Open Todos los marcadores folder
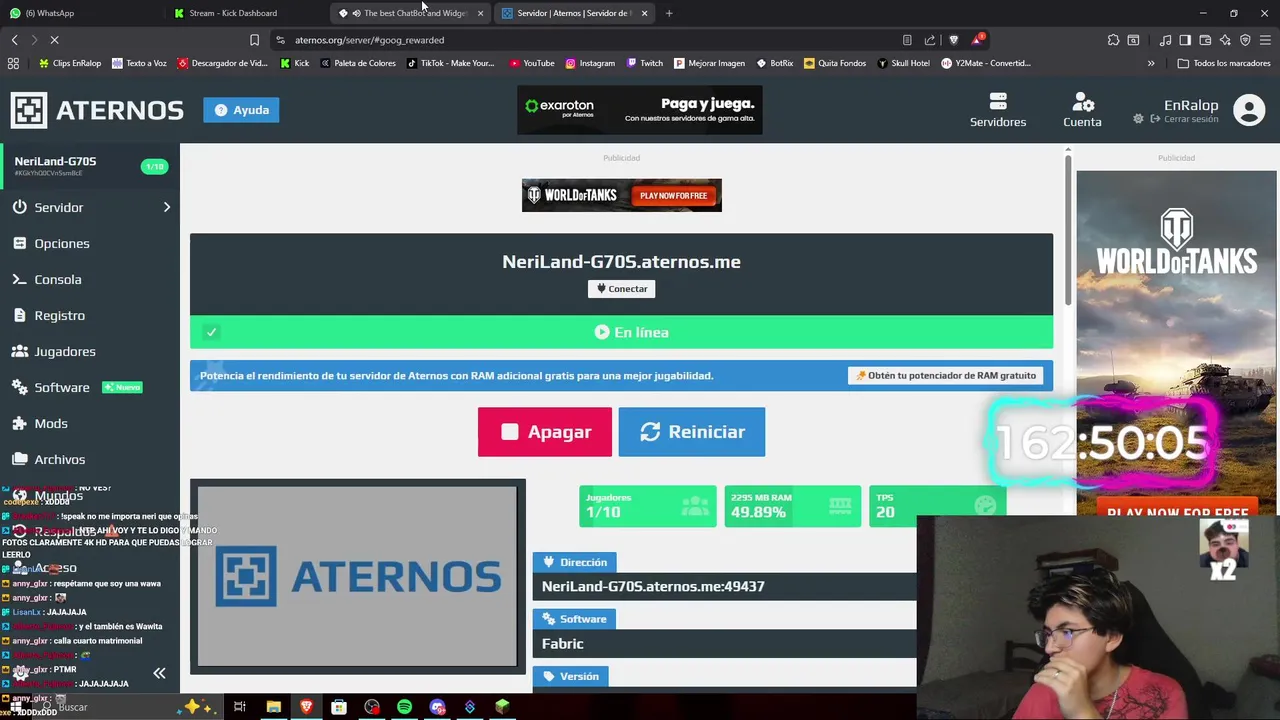 click(1224, 63)
